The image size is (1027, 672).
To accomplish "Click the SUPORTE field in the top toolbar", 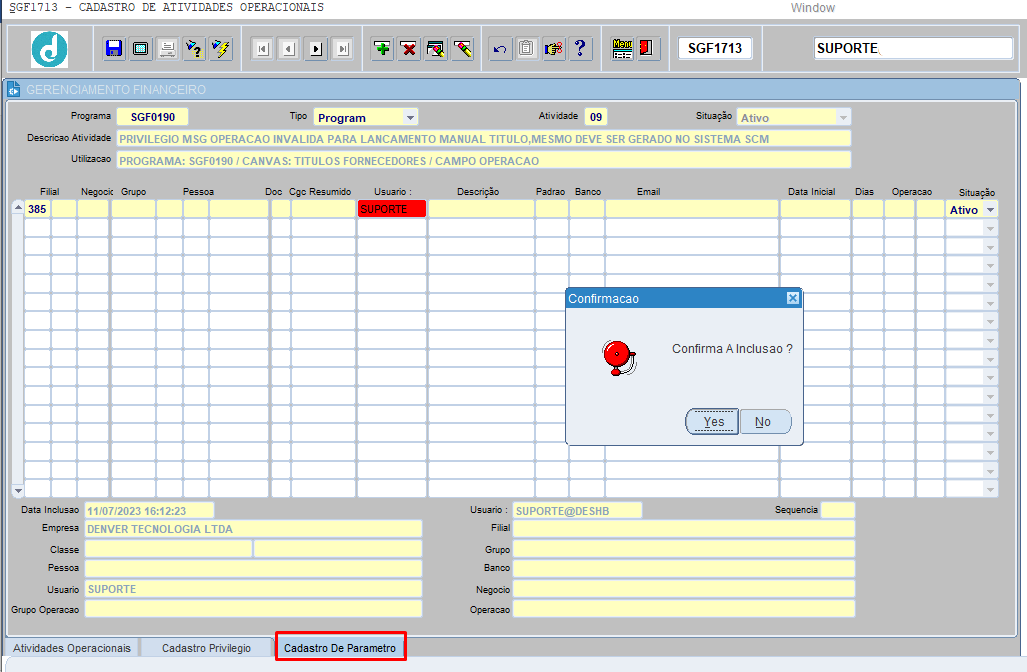I will coord(913,48).
